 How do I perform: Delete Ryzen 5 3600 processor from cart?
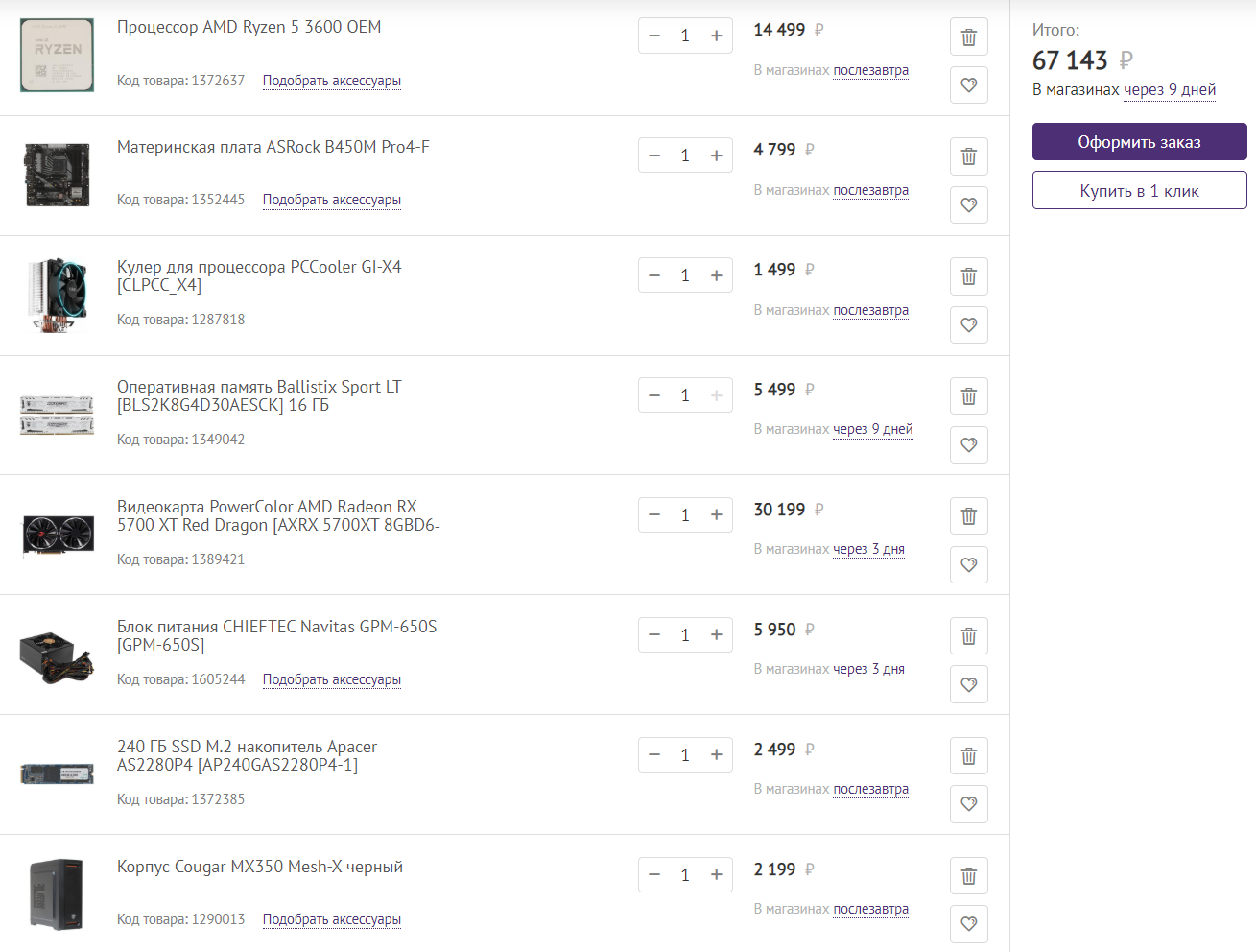pos(969,37)
